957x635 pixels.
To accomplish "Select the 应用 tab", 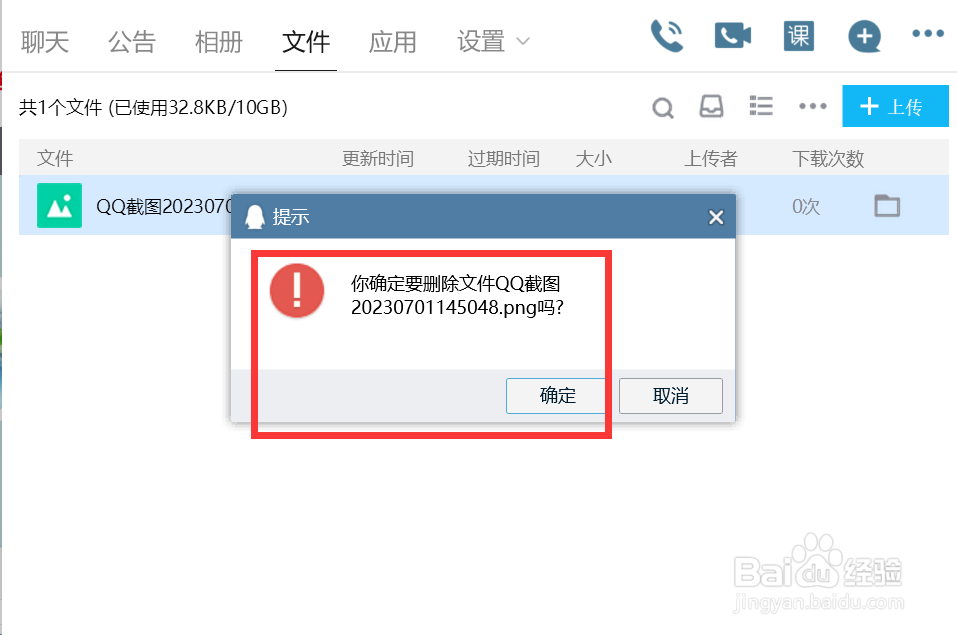I will point(392,42).
